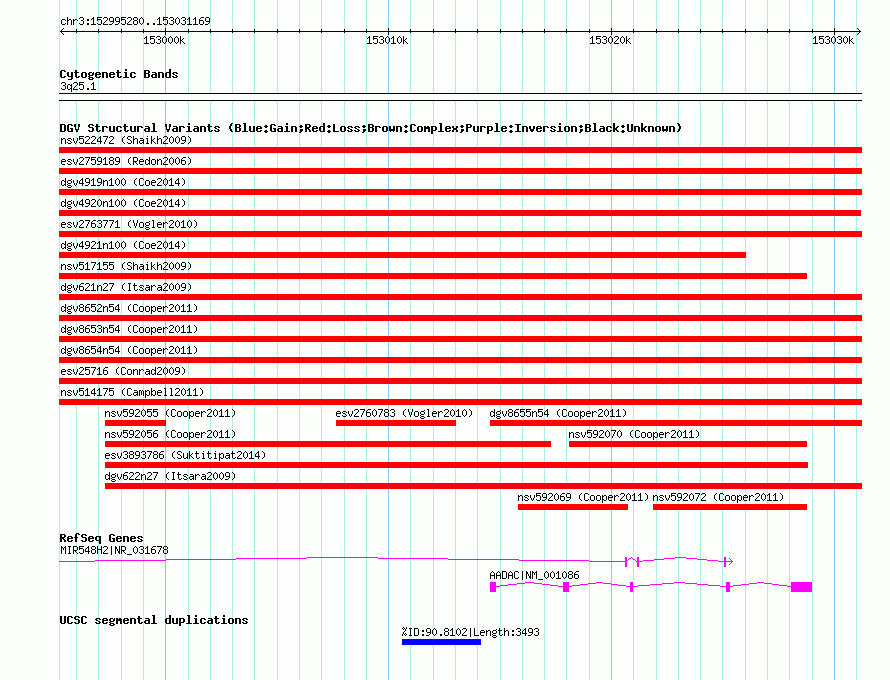Select the dgv8653n54 (Cooper2011) variant label

pyautogui.click(x=129, y=329)
